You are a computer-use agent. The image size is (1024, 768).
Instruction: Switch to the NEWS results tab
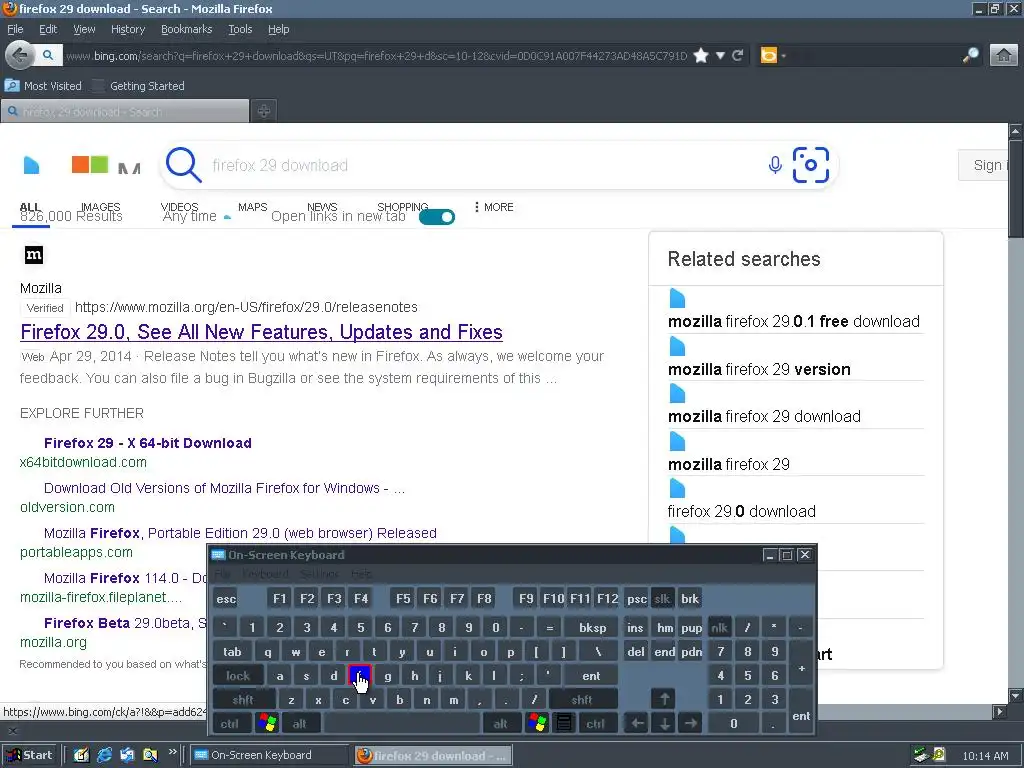click(322, 207)
